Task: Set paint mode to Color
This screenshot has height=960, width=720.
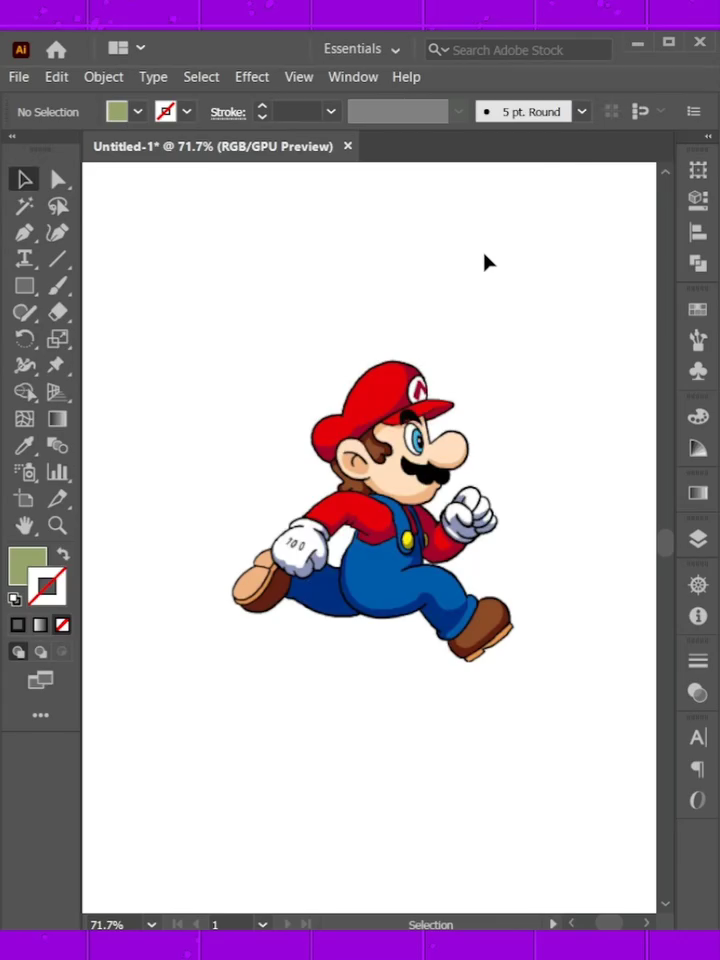Action: tap(18, 624)
